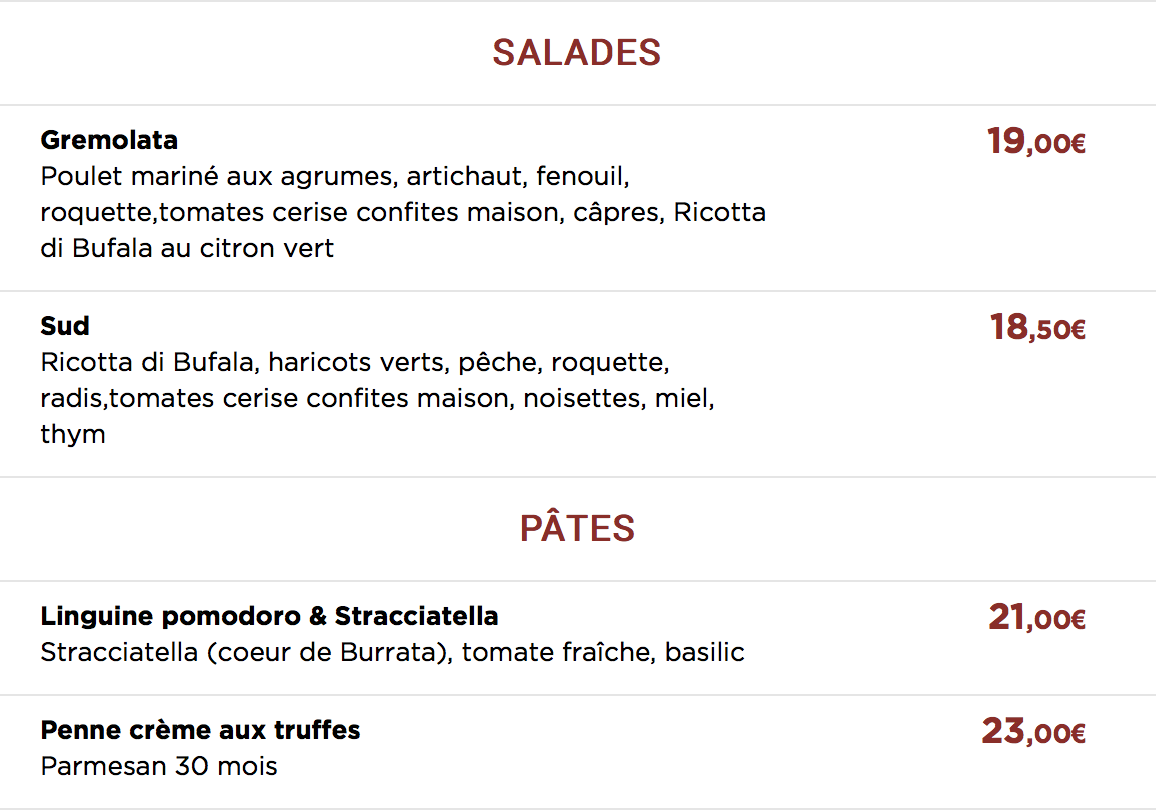Click "tomate fraîche, basilic" in Linguine description
Screen dimensions: 1156x810
click(x=603, y=653)
